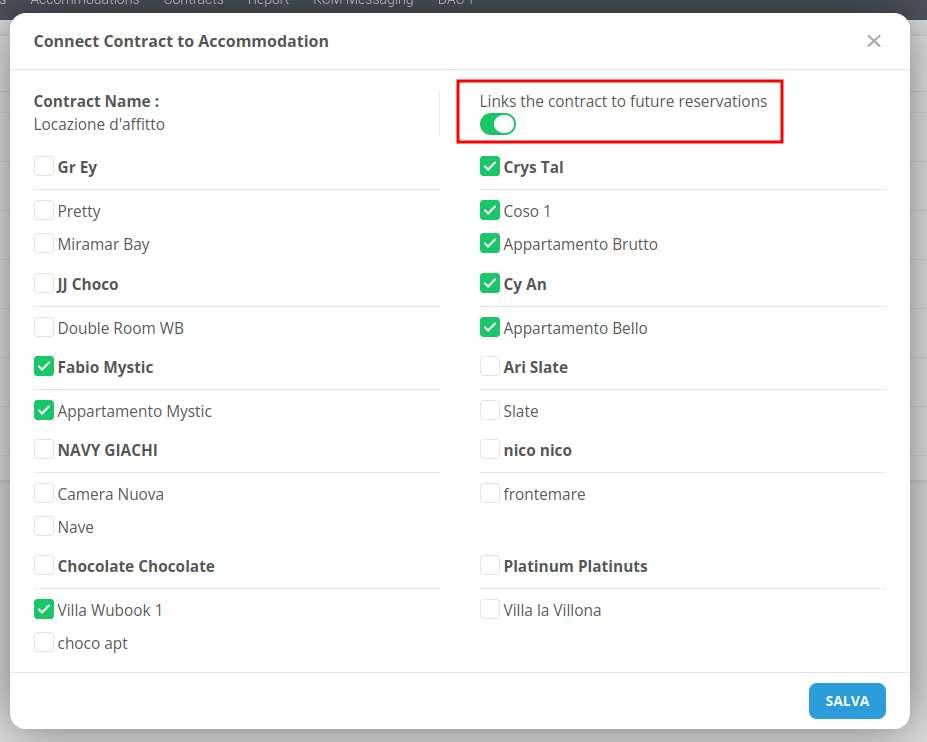Uncheck the Villa Wubook 1 checkbox
927x742 pixels.
44,610
